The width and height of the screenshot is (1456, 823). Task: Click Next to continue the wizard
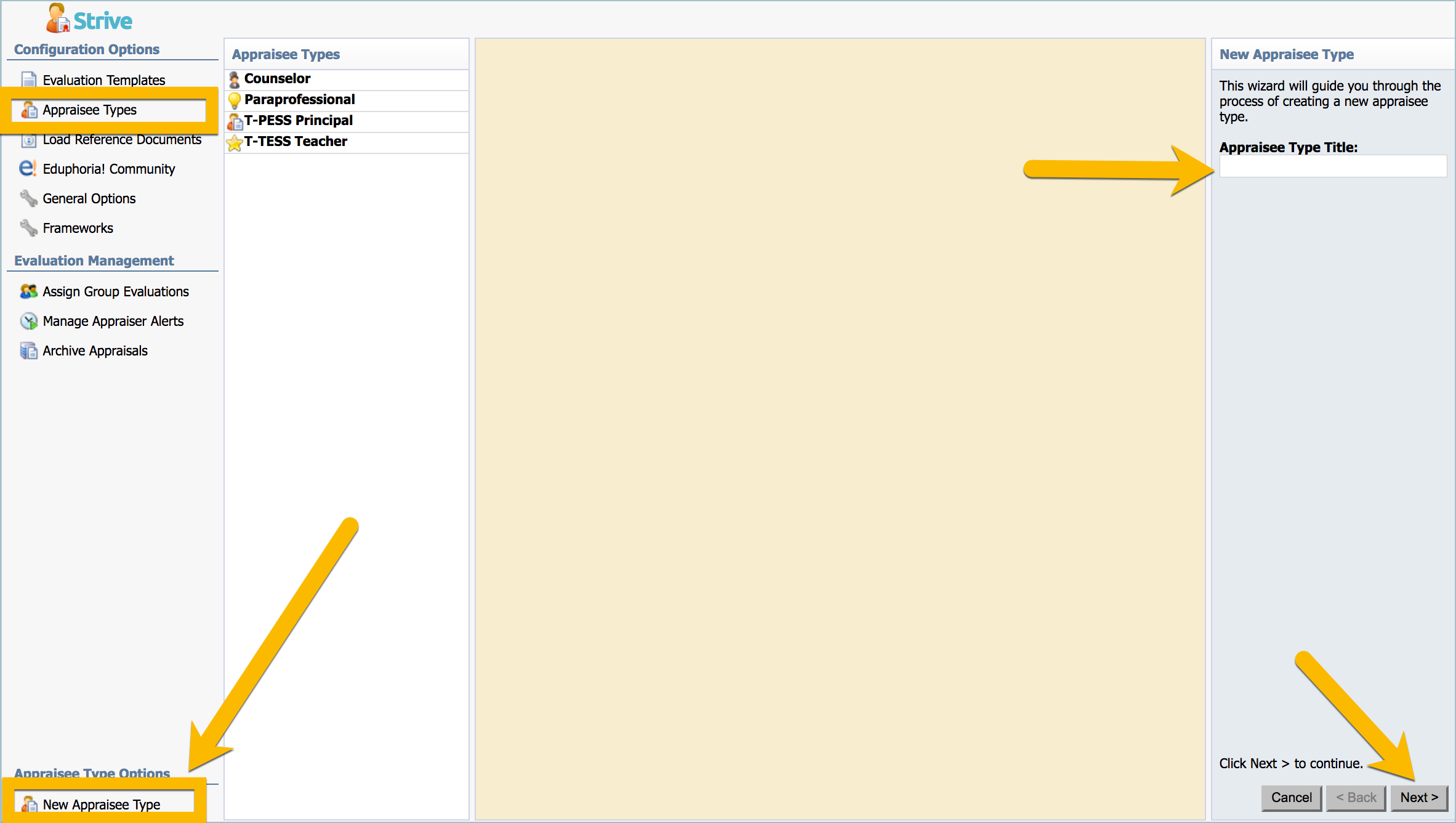1419,798
